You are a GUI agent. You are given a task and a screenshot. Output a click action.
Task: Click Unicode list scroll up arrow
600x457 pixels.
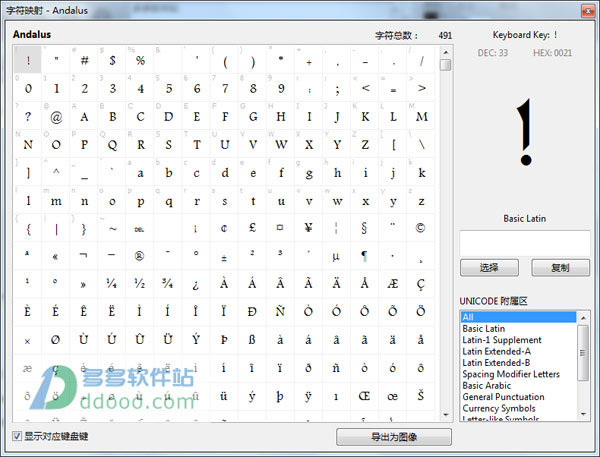pos(583,318)
